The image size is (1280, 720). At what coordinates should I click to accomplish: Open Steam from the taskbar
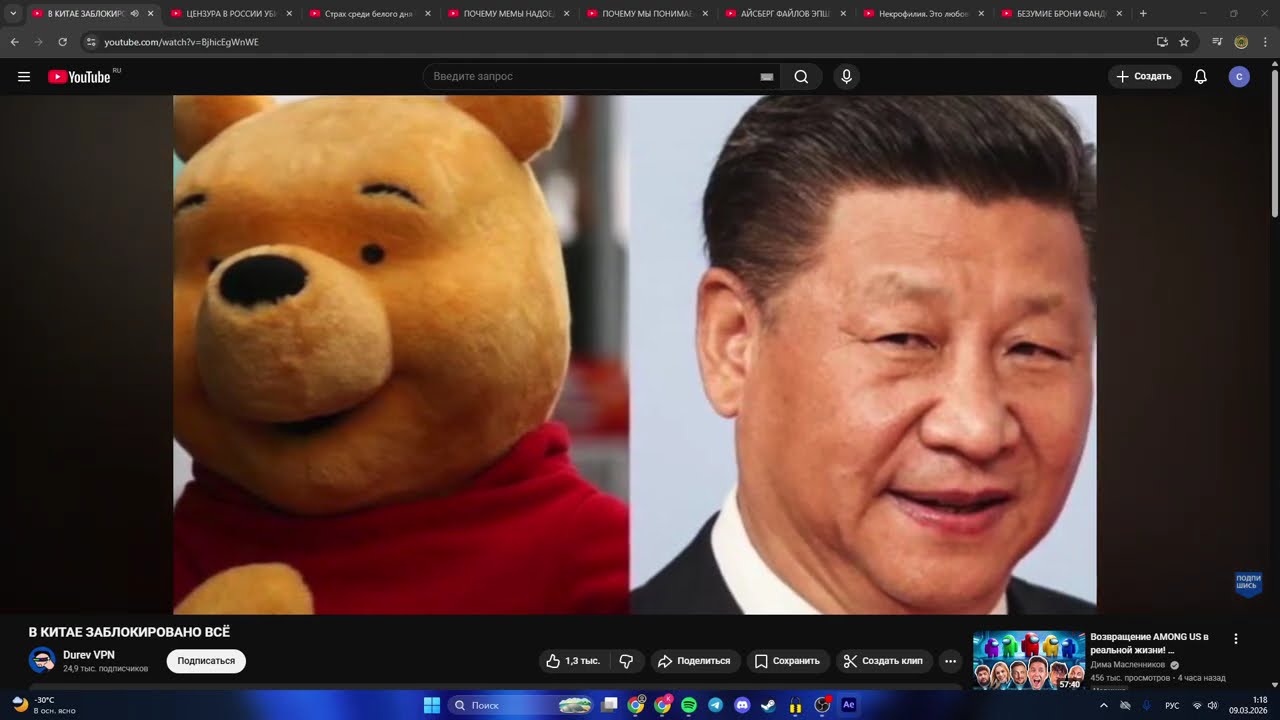point(768,705)
